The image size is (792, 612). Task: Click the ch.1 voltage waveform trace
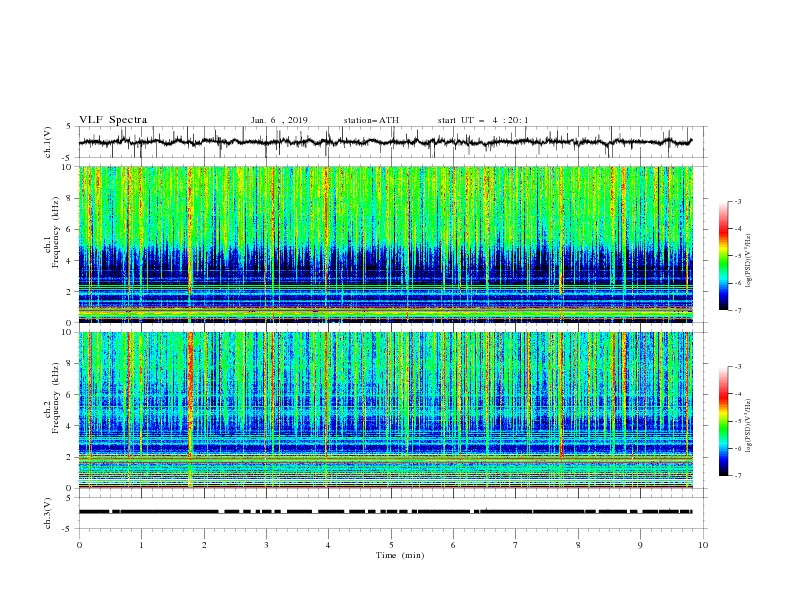(x=385, y=142)
